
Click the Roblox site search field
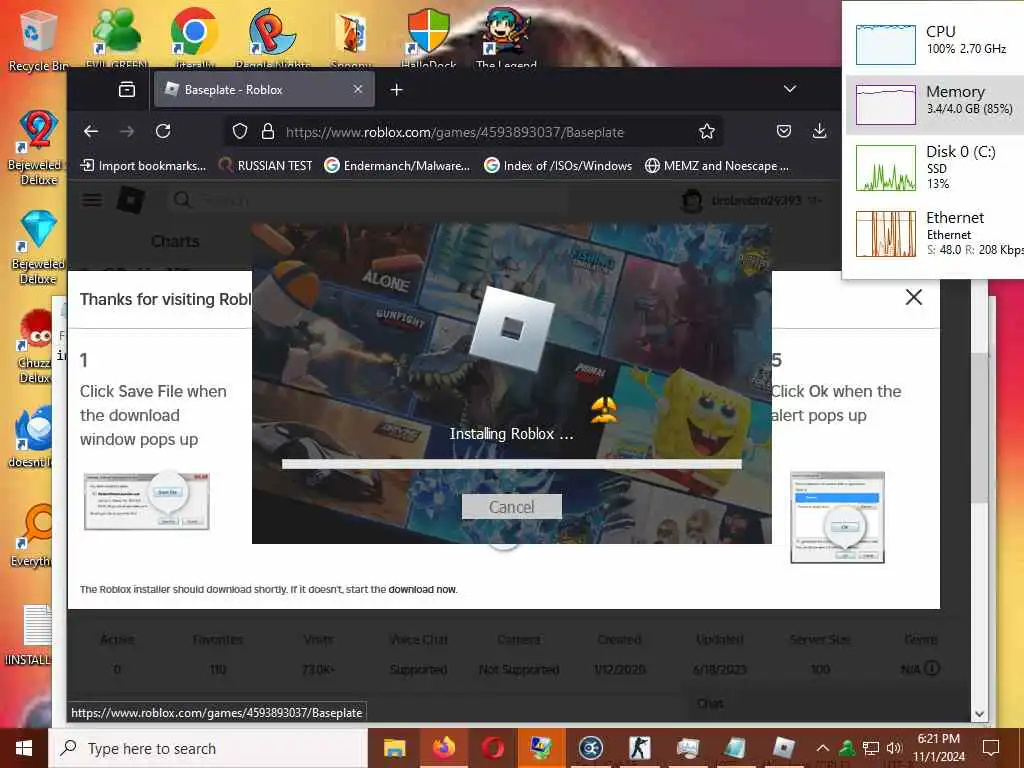pos(366,200)
